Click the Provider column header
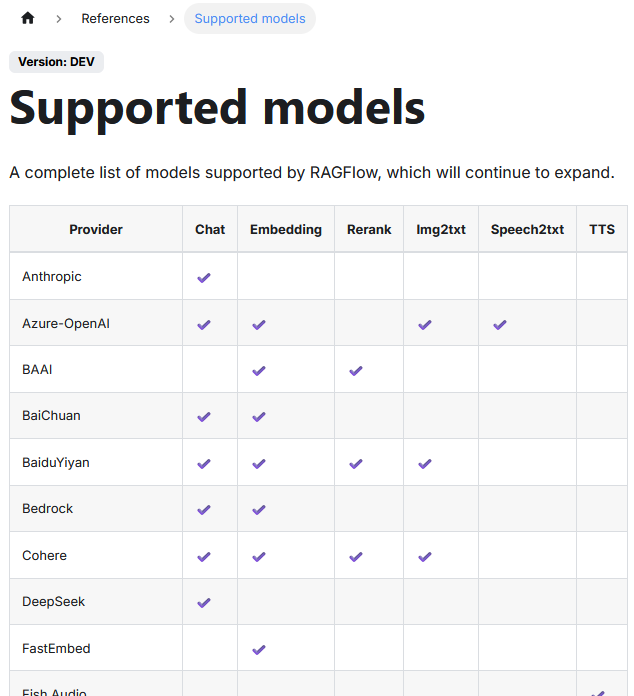The width and height of the screenshot is (634, 696). pos(96,229)
